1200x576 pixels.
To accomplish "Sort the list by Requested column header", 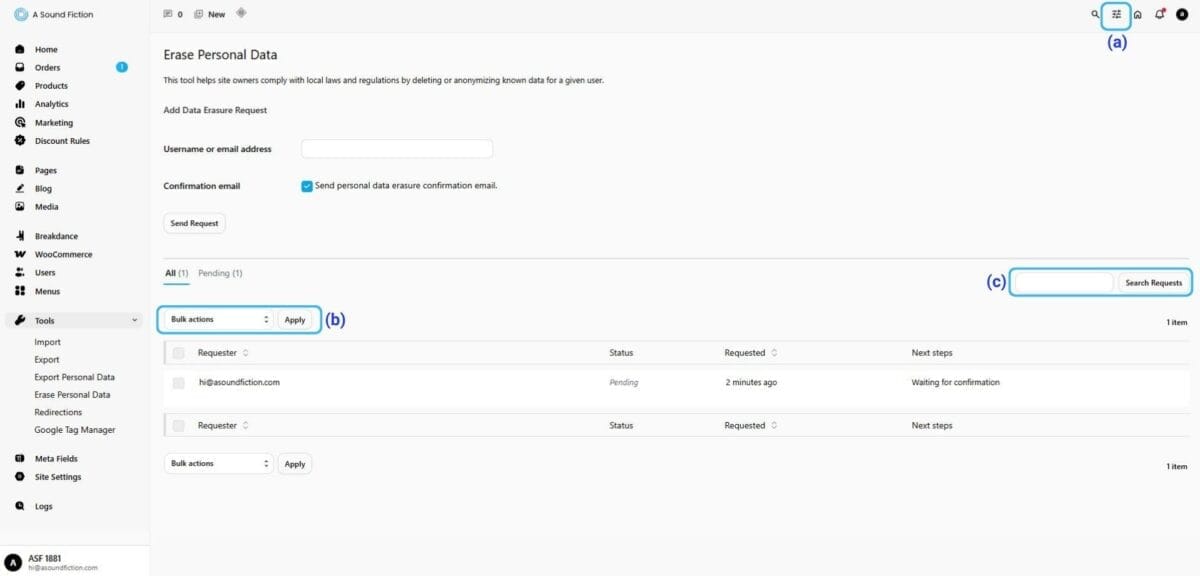I will click(745, 353).
